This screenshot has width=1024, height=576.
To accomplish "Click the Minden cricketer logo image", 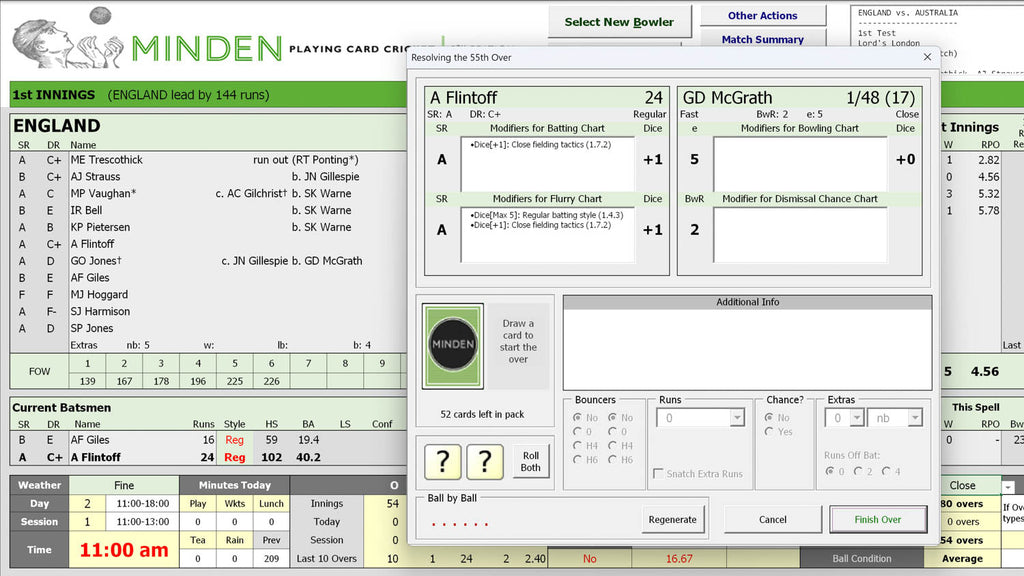I will 68,38.
